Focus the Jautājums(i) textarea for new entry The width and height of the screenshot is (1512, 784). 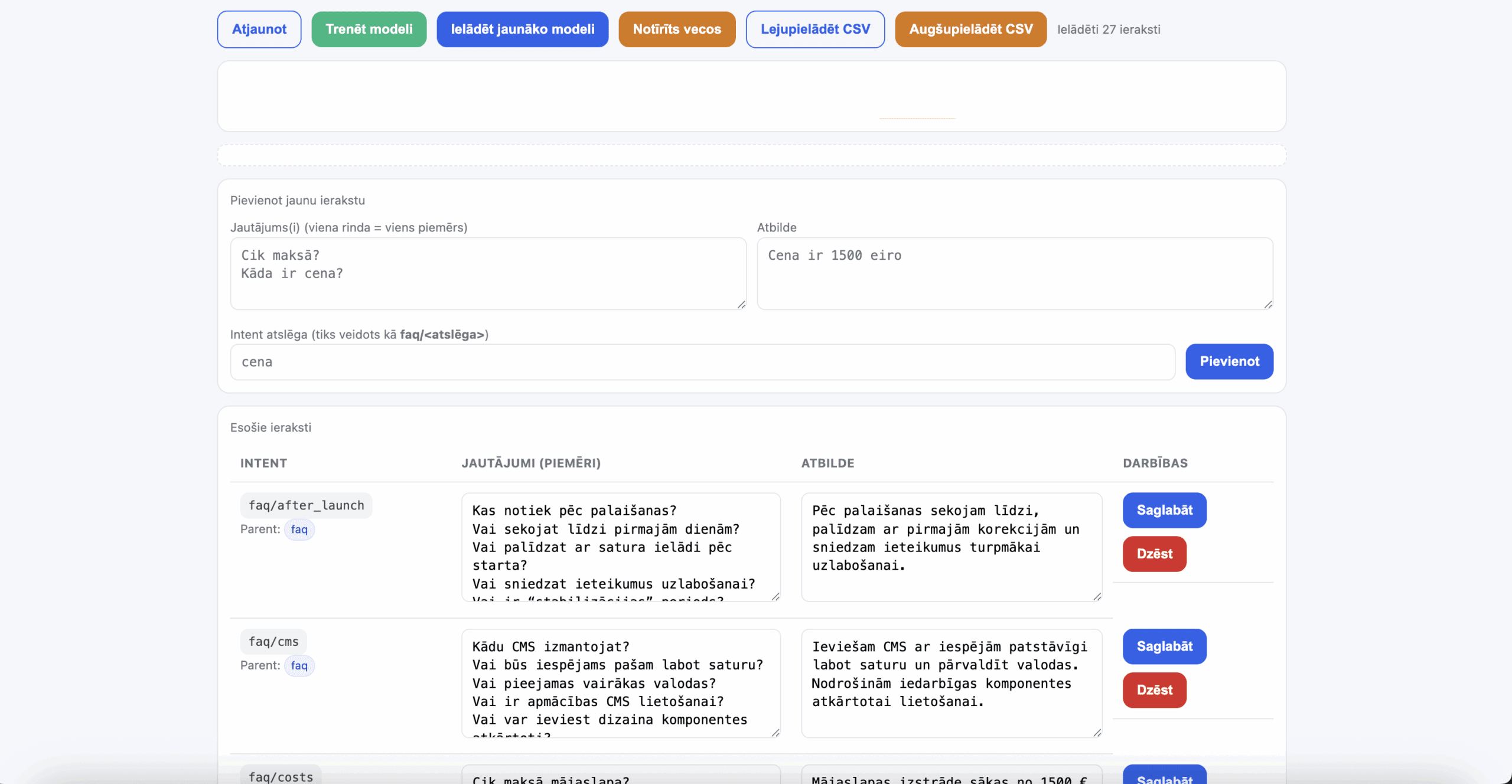[488, 273]
